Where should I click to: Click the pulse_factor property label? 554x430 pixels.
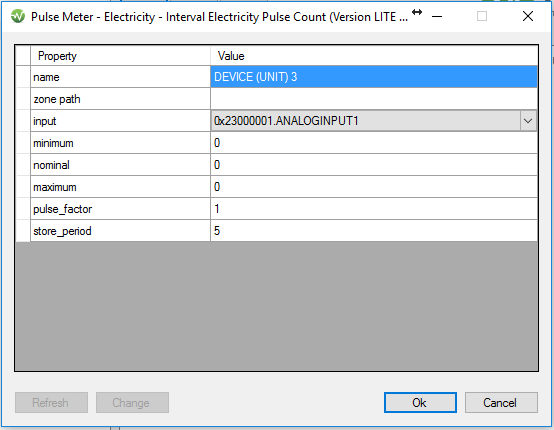coord(63,209)
